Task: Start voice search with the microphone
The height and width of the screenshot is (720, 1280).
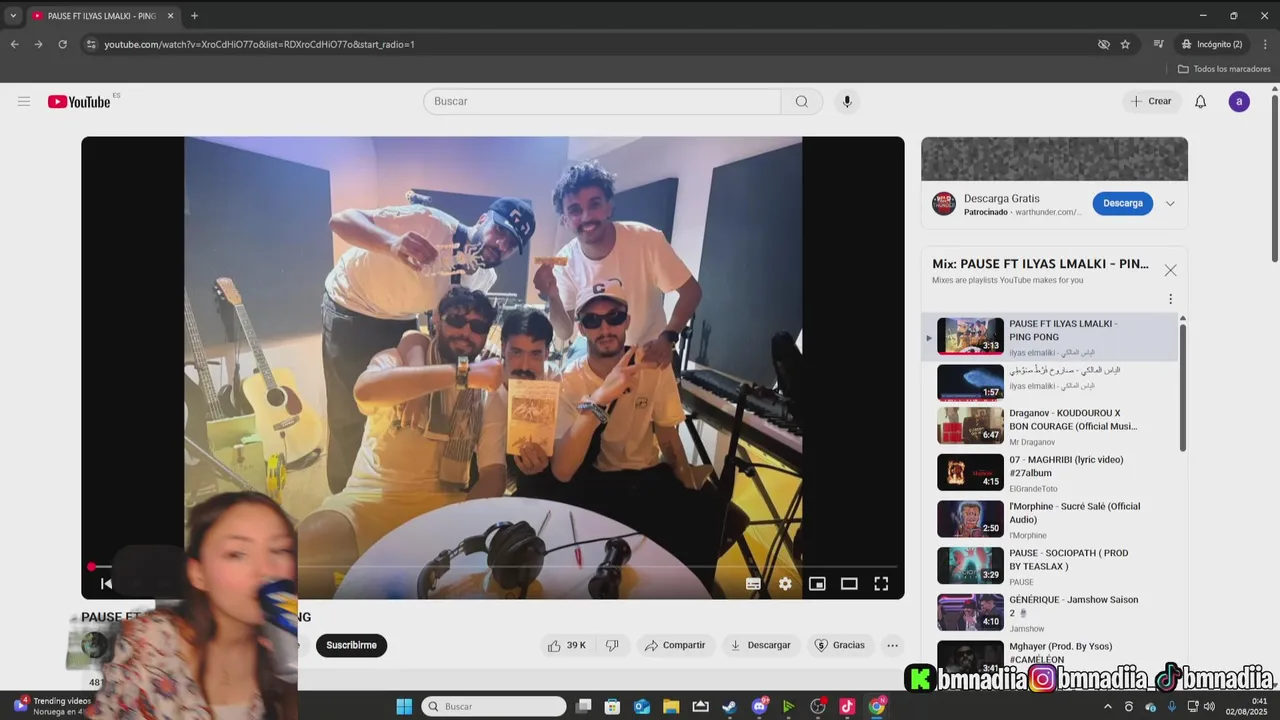Action: tap(847, 101)
